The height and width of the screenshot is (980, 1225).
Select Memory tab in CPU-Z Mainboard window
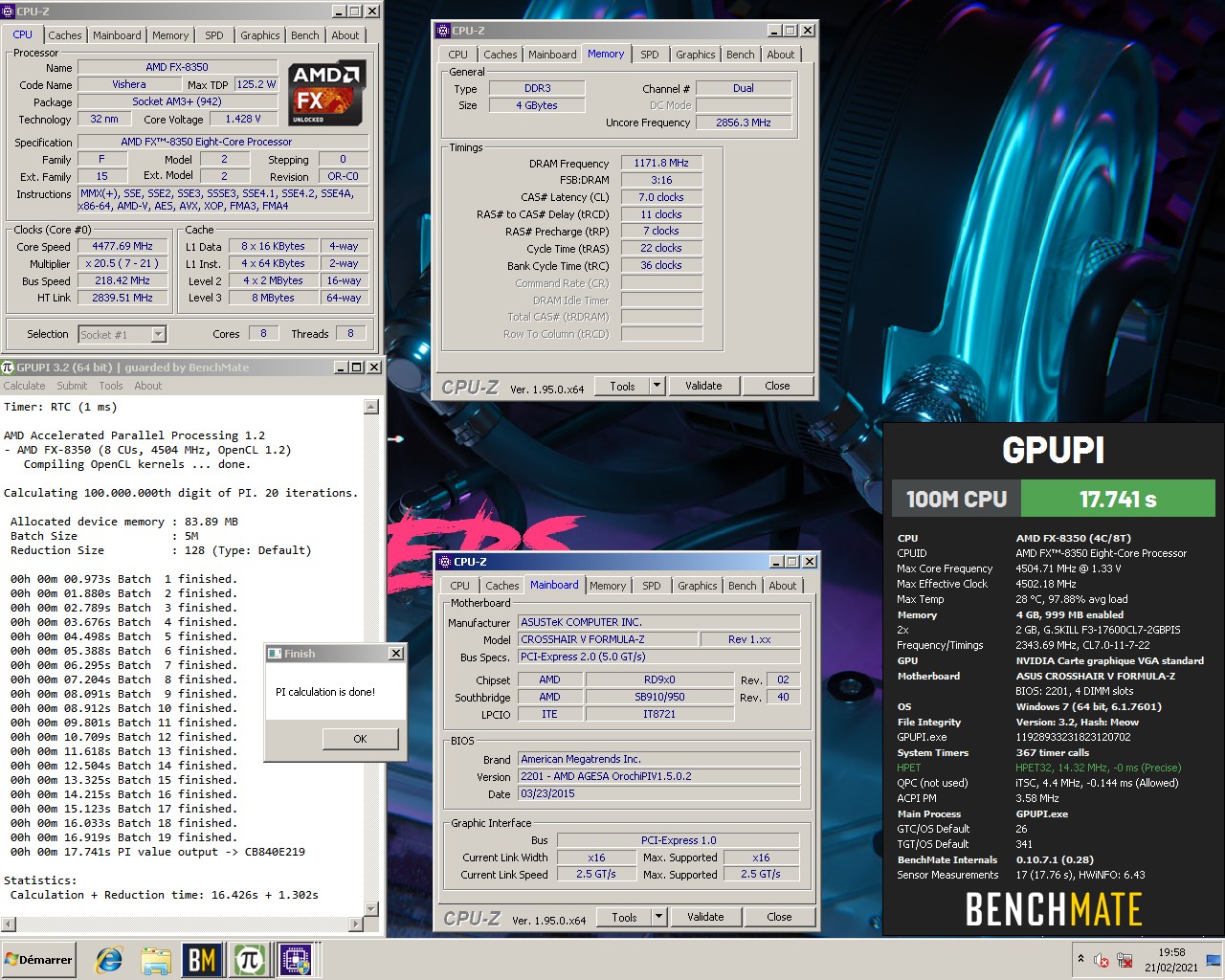(x=608, y=586)
